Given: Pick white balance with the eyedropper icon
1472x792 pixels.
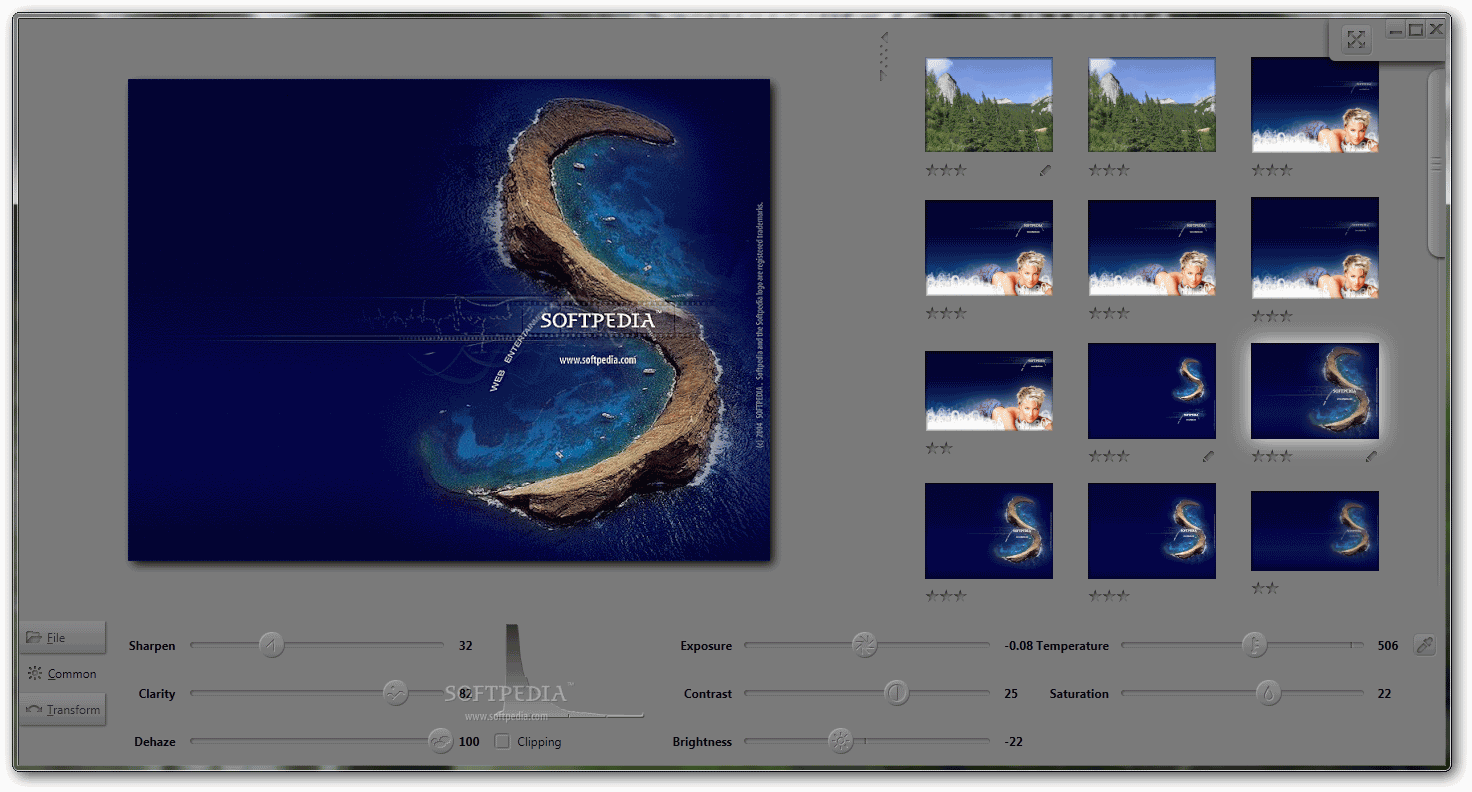Looking at the screenshot, I should pyautogui.click(x=1425, y=646).
